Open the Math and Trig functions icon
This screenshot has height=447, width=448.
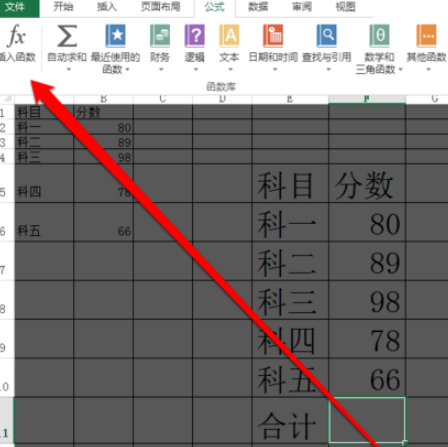pos(379,36)
